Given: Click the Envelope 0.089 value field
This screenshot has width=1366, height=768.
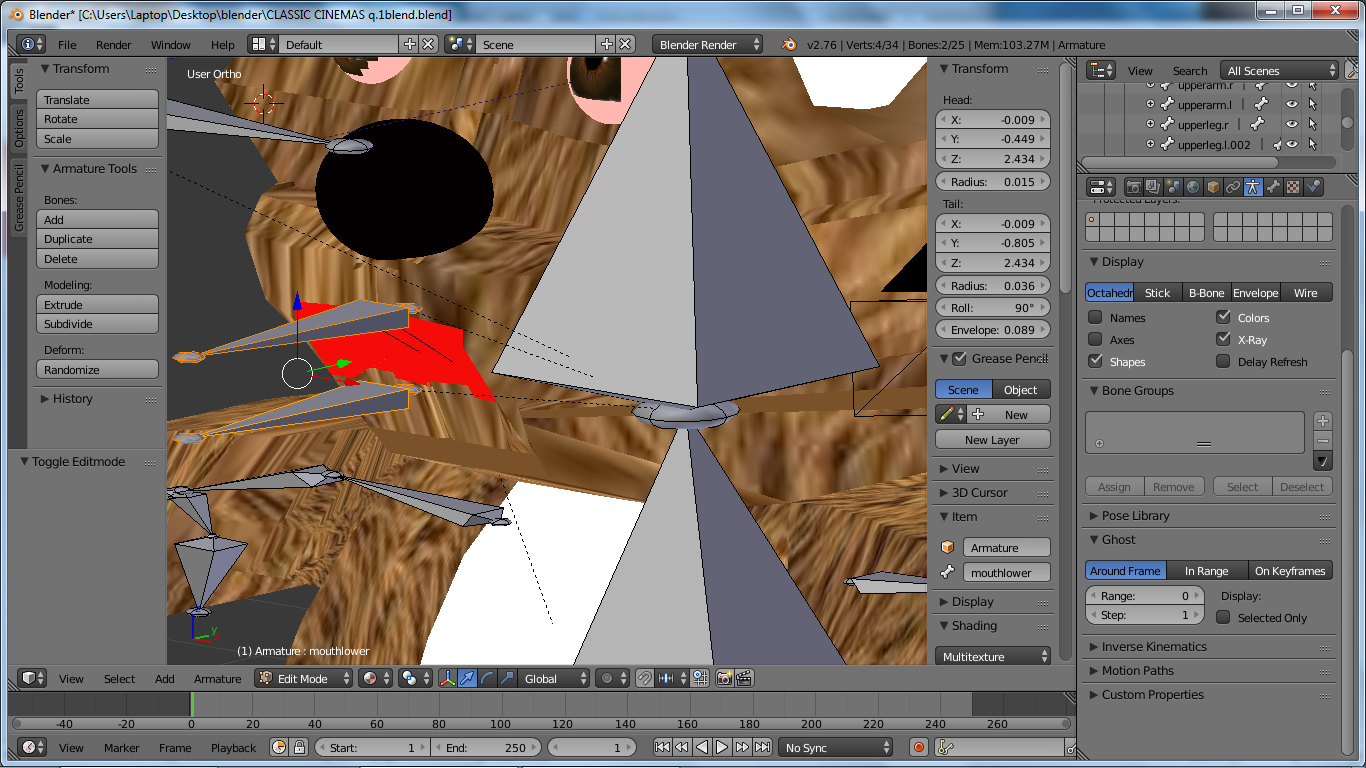Looking at the screenshot, I should 993,330.
